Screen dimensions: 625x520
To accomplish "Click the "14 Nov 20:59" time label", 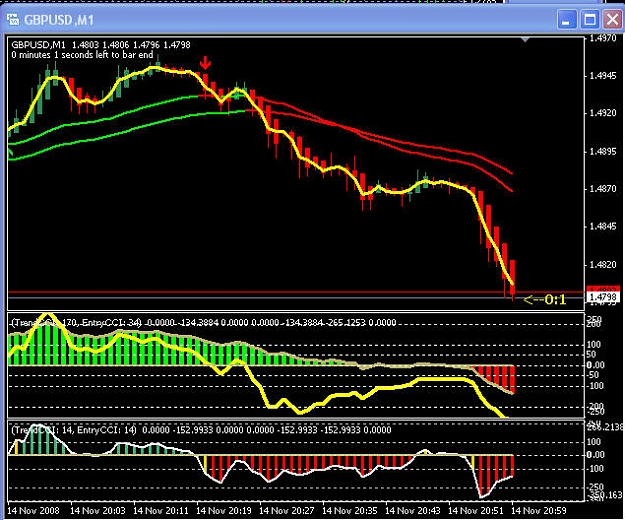I will [539, 510].
